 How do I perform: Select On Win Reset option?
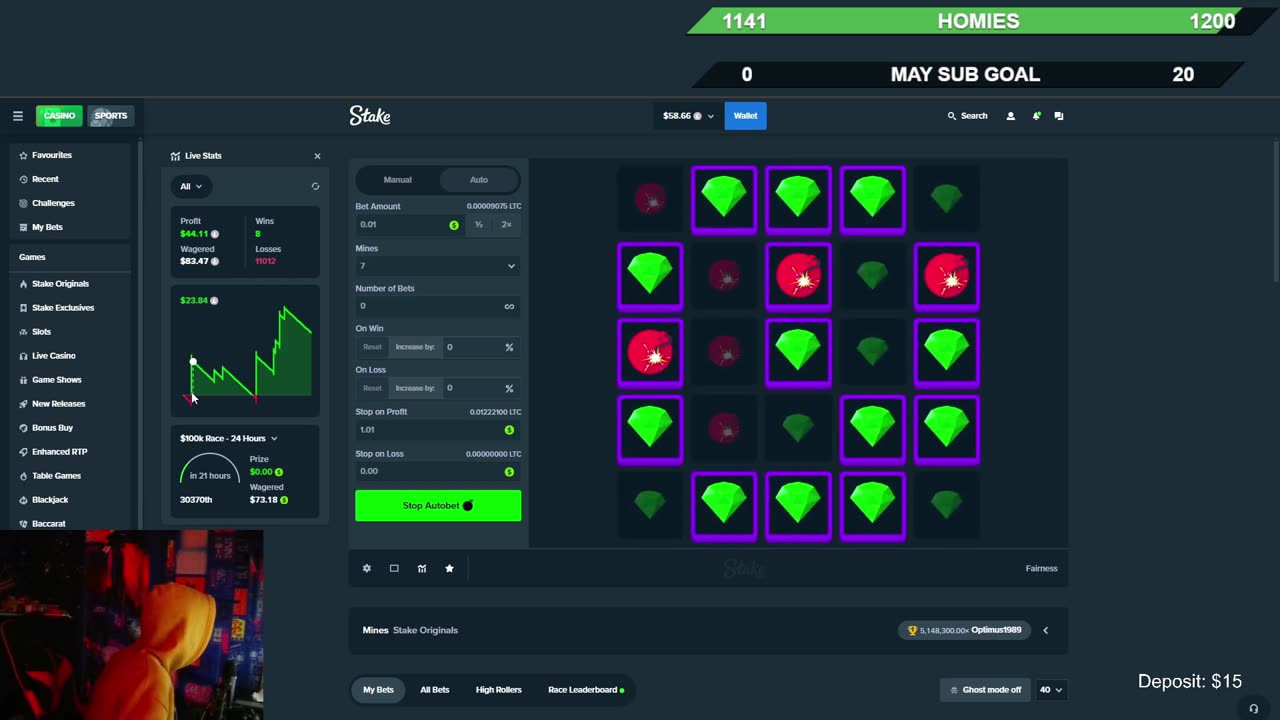(372, 347)
